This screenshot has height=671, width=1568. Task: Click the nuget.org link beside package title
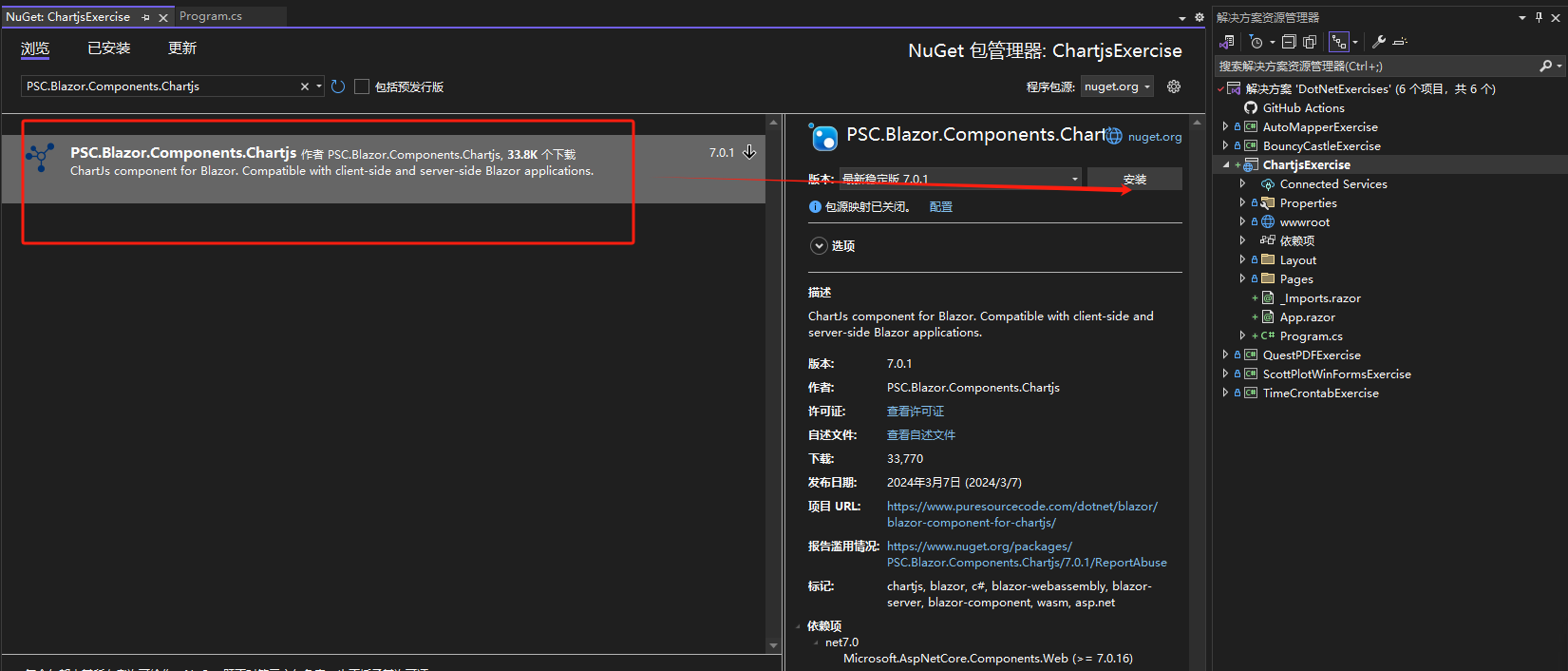click(1155, 137)
